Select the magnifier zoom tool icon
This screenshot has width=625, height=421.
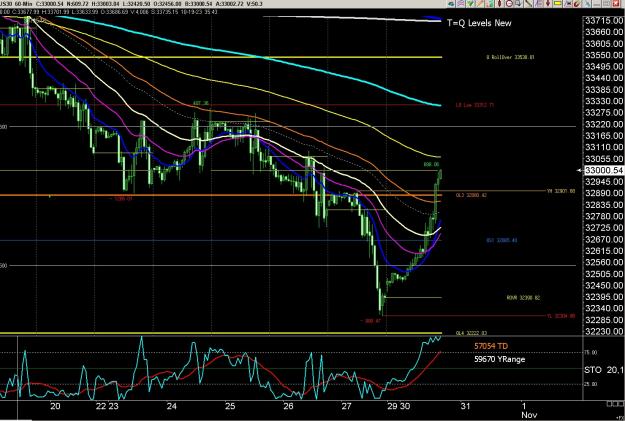tap(518, 4)
